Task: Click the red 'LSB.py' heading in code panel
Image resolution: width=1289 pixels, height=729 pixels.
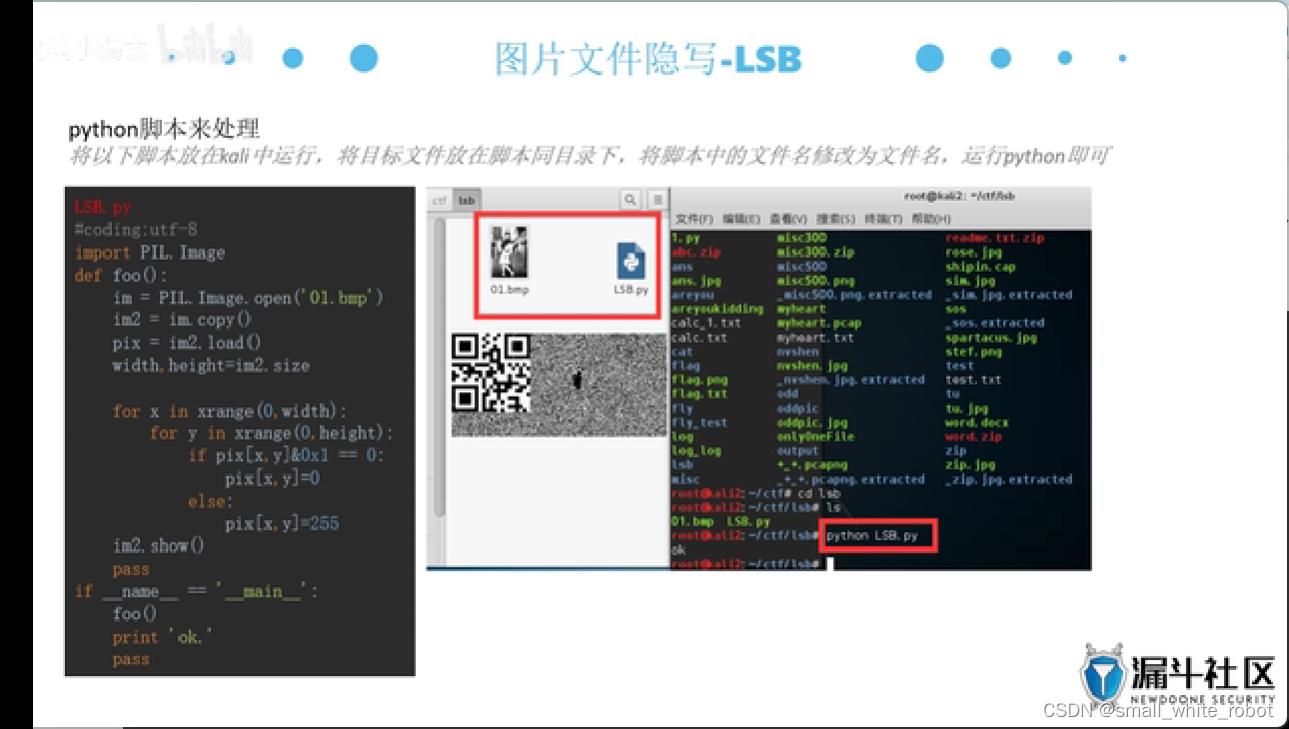Action: pyautogui.click(x=102, y=208)
